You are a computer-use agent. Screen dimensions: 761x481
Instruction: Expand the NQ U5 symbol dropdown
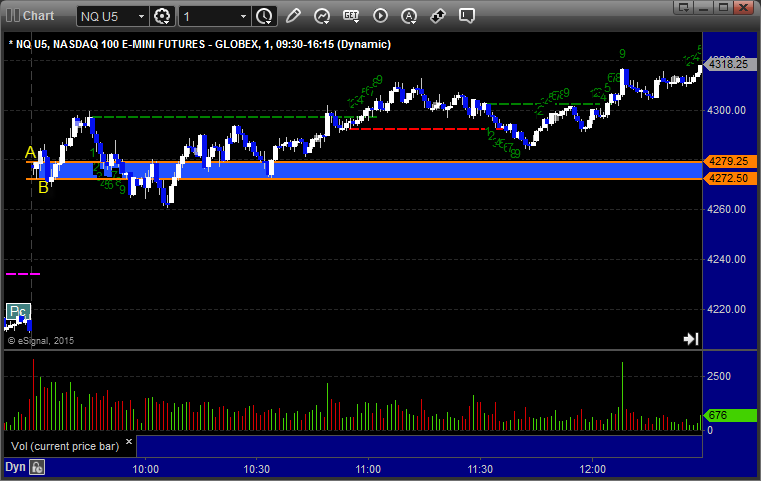coord(141,17)
